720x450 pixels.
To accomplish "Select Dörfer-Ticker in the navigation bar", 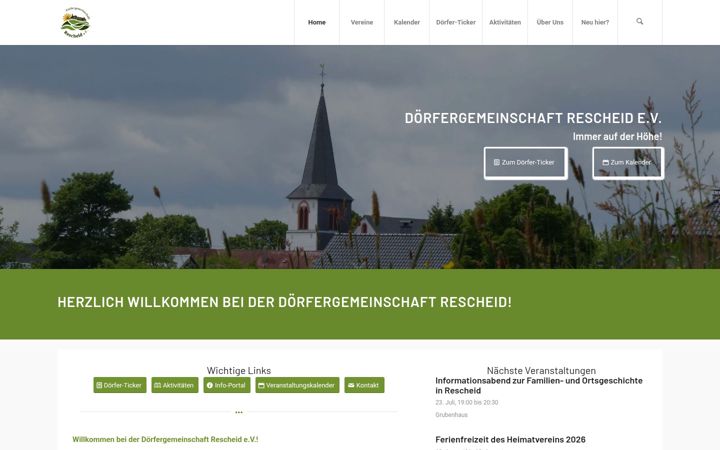I will (x=456, y=22).
